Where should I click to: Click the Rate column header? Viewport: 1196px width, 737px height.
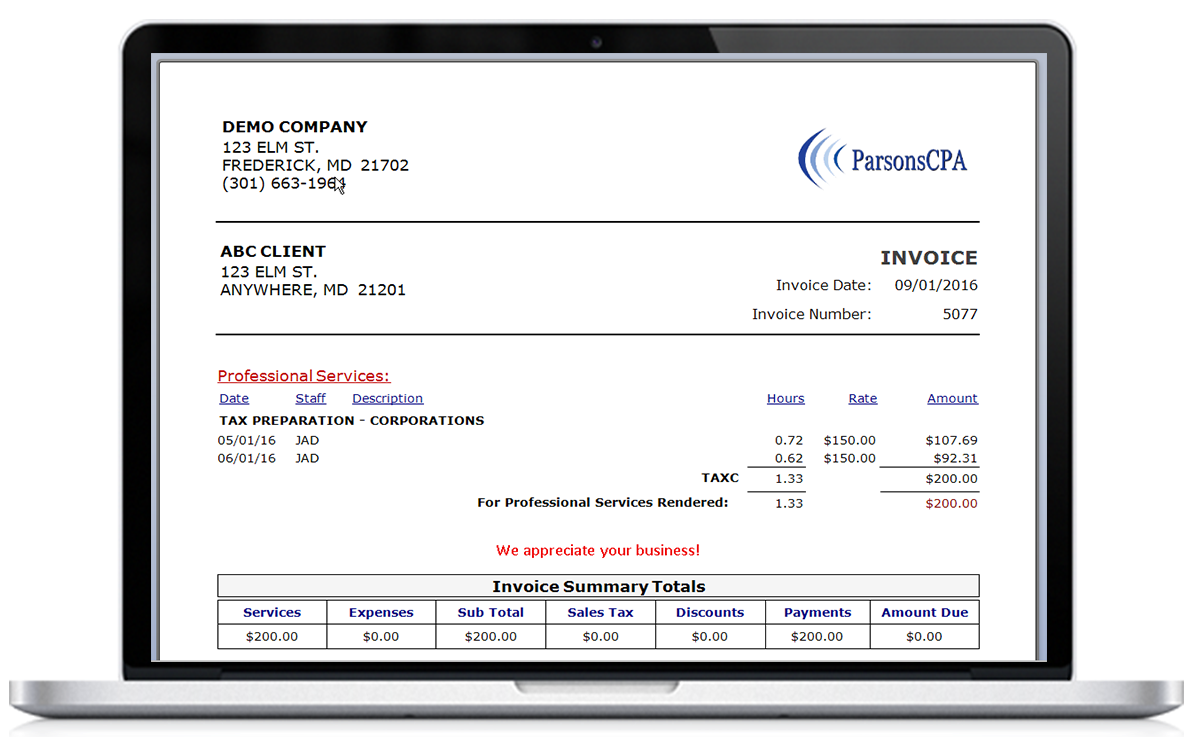coord(863,398)
